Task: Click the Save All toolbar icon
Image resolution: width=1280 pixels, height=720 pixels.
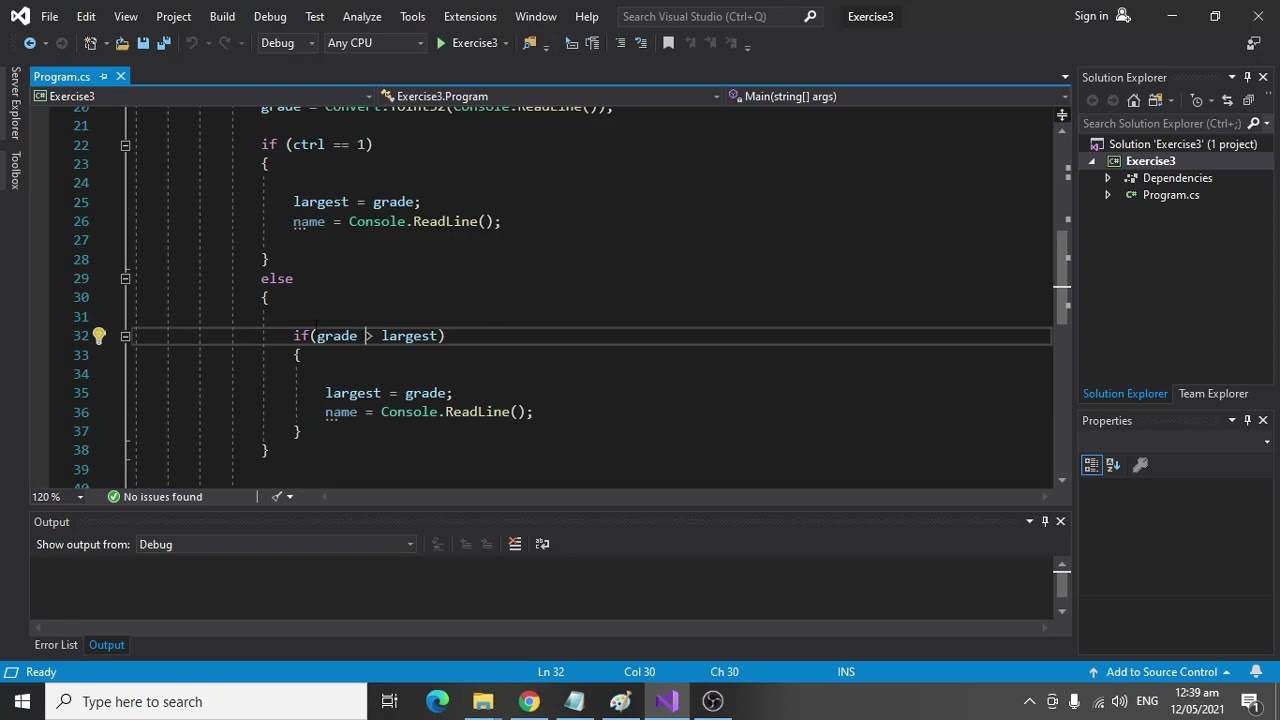Action: tap(164, 43)
